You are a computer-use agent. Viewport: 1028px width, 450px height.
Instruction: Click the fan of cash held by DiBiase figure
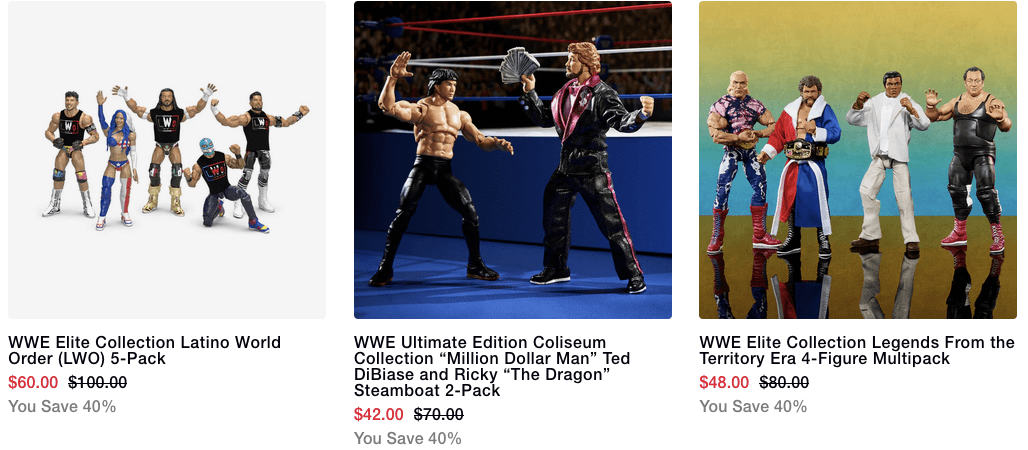[520, 64]
